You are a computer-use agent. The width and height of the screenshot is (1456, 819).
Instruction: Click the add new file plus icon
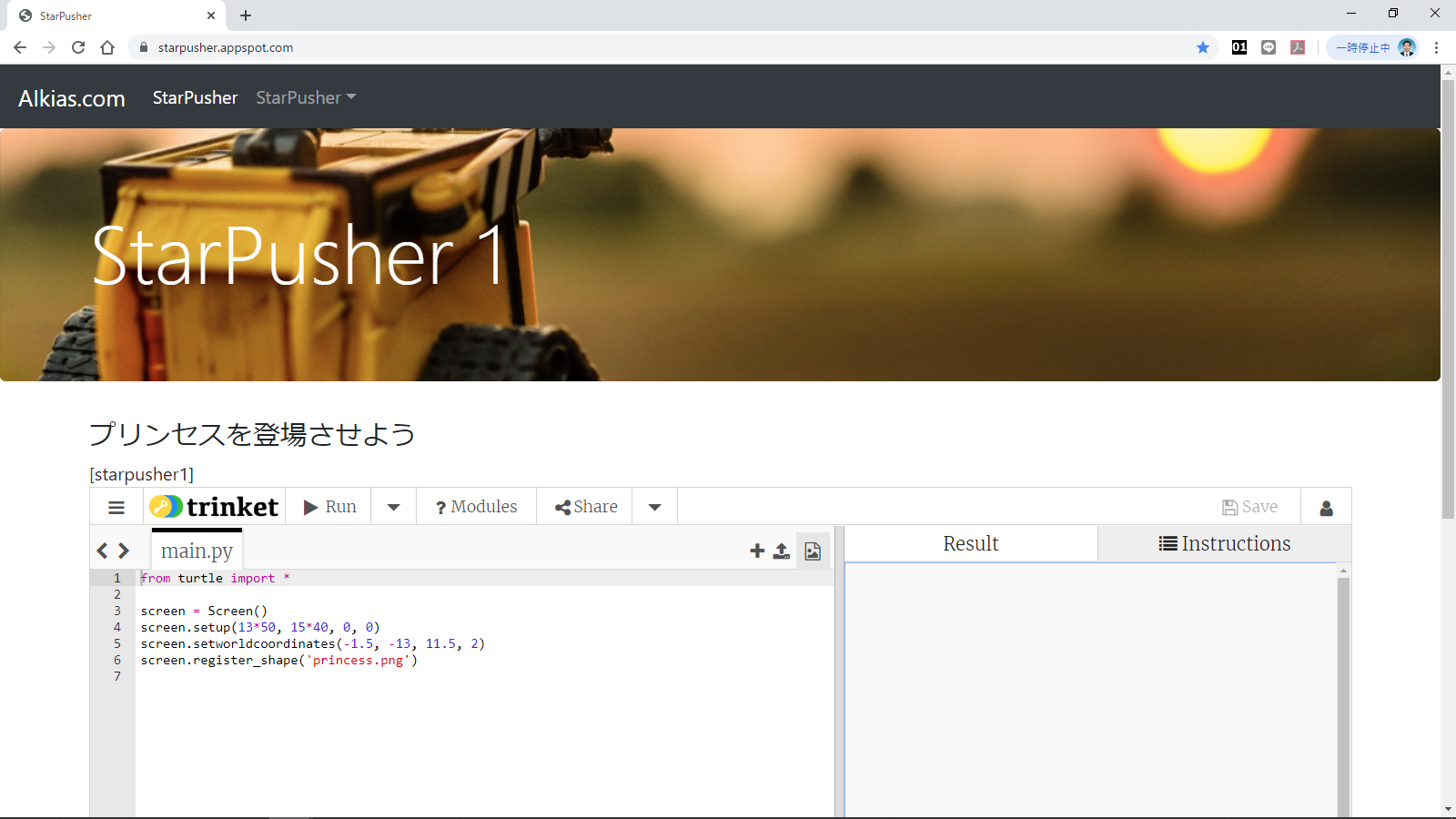(x=756, y=551)
